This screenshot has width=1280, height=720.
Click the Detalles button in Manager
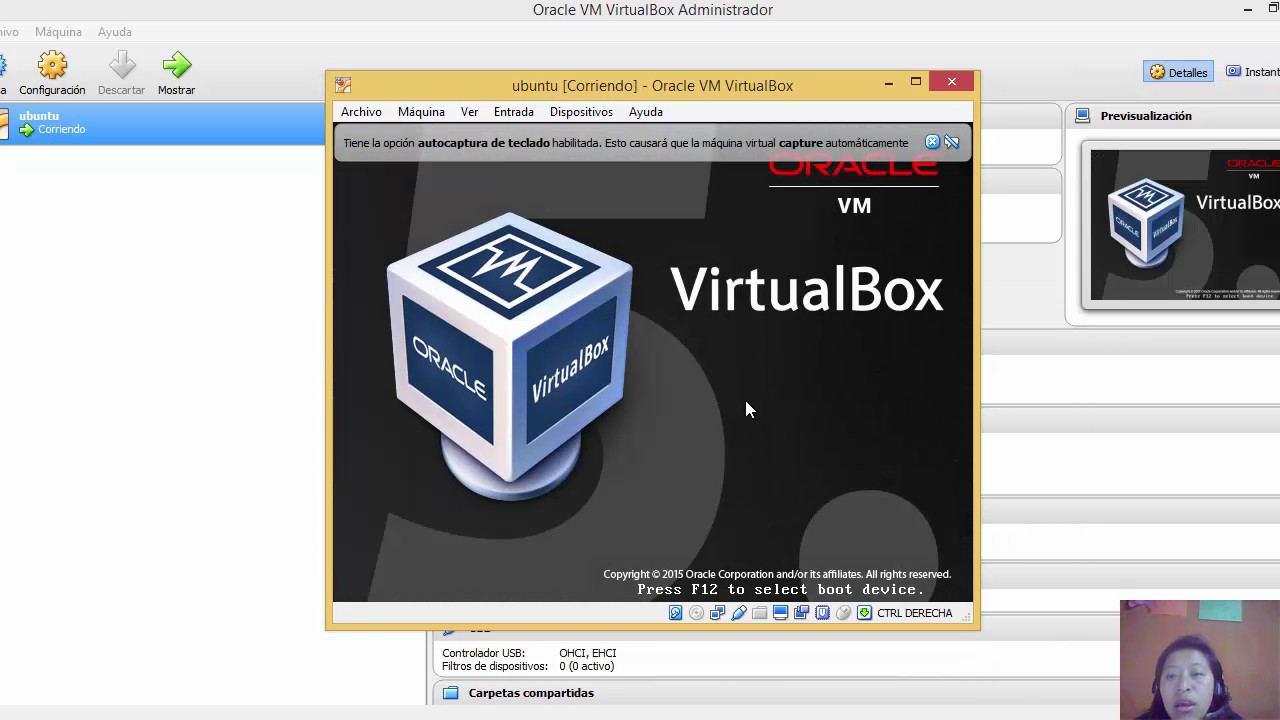(1178, 72)
